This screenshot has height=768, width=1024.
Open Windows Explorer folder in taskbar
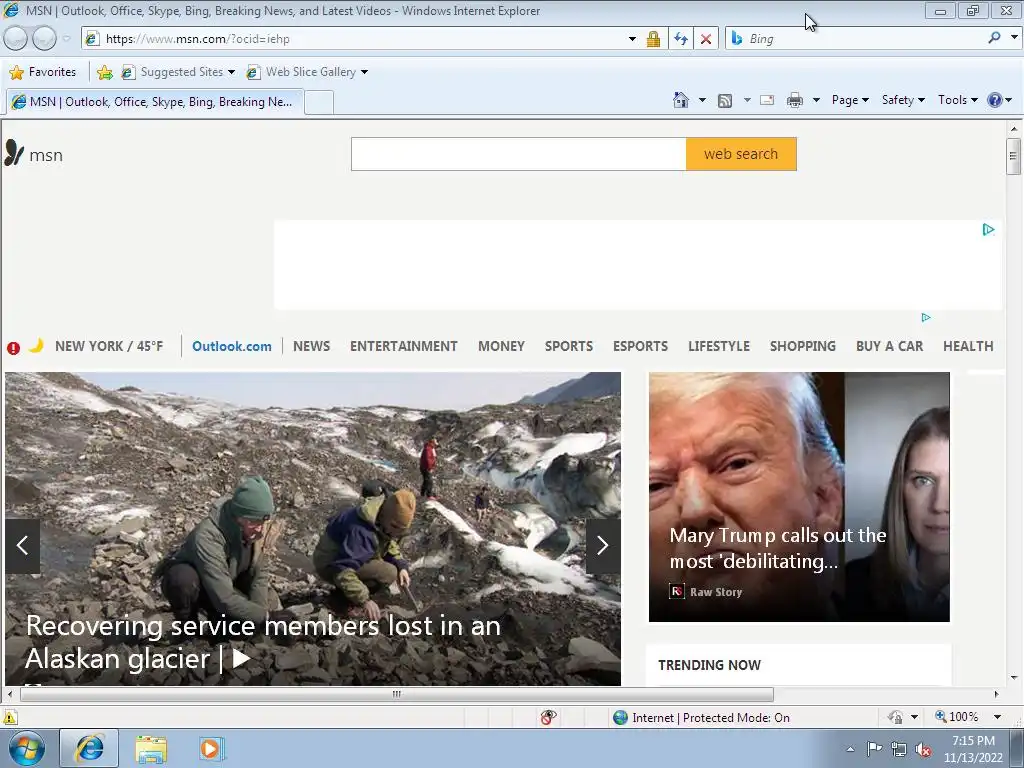151,749
